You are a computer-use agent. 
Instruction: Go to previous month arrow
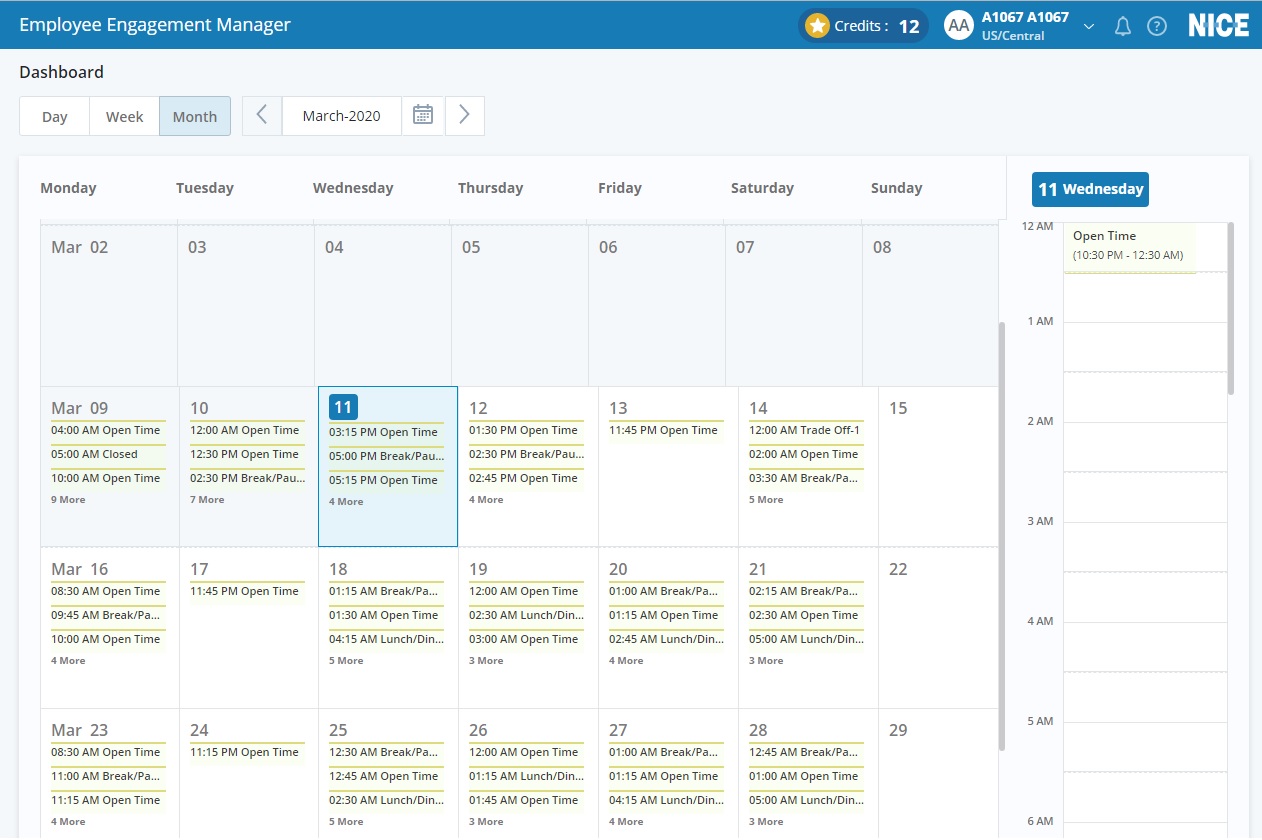262,115
